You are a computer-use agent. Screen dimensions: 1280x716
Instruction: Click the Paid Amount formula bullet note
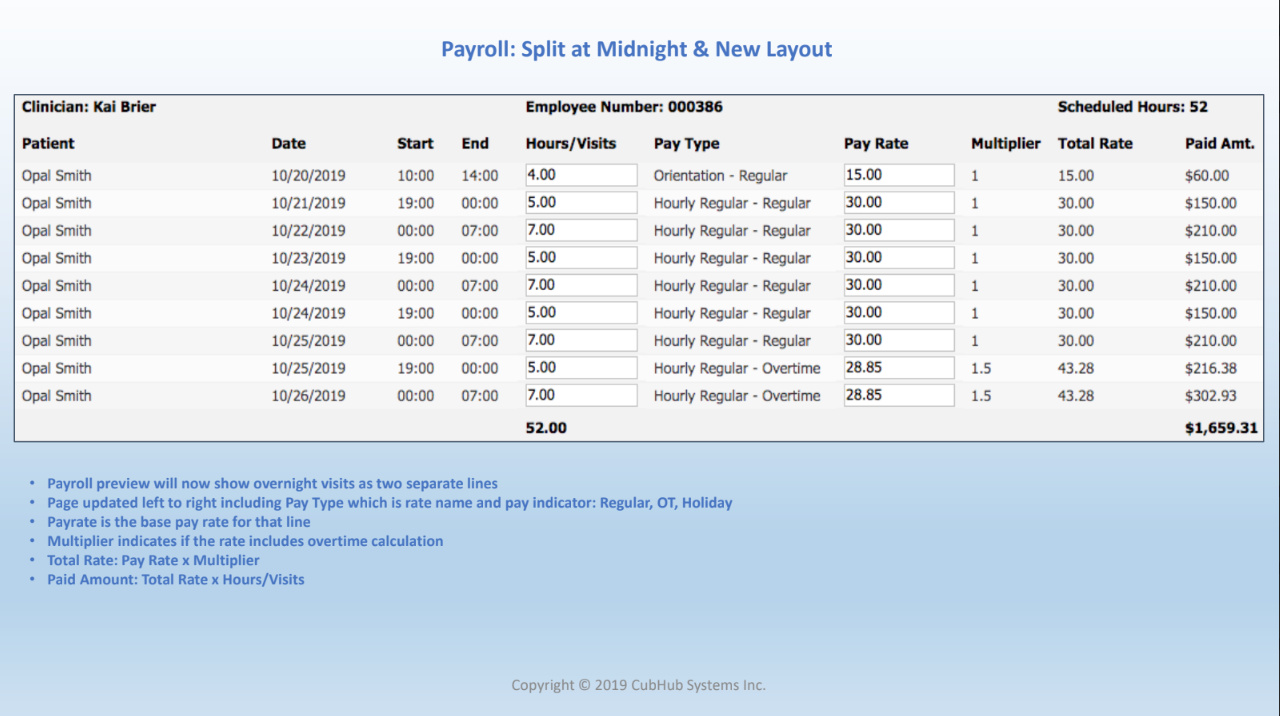coord(176,579)
